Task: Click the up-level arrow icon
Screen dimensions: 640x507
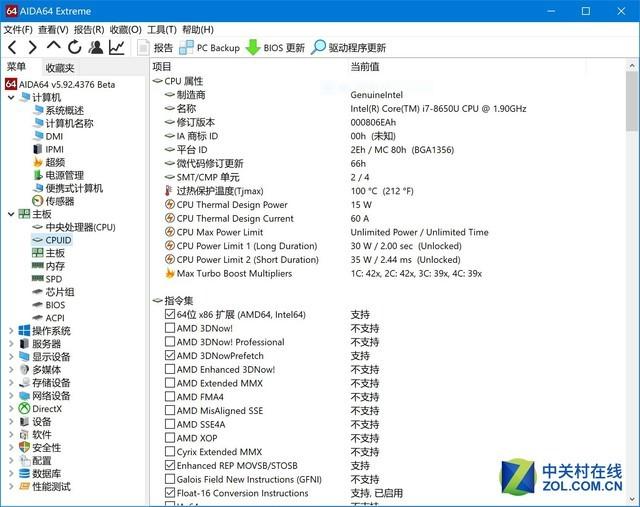Action: (x=53, y=47)
